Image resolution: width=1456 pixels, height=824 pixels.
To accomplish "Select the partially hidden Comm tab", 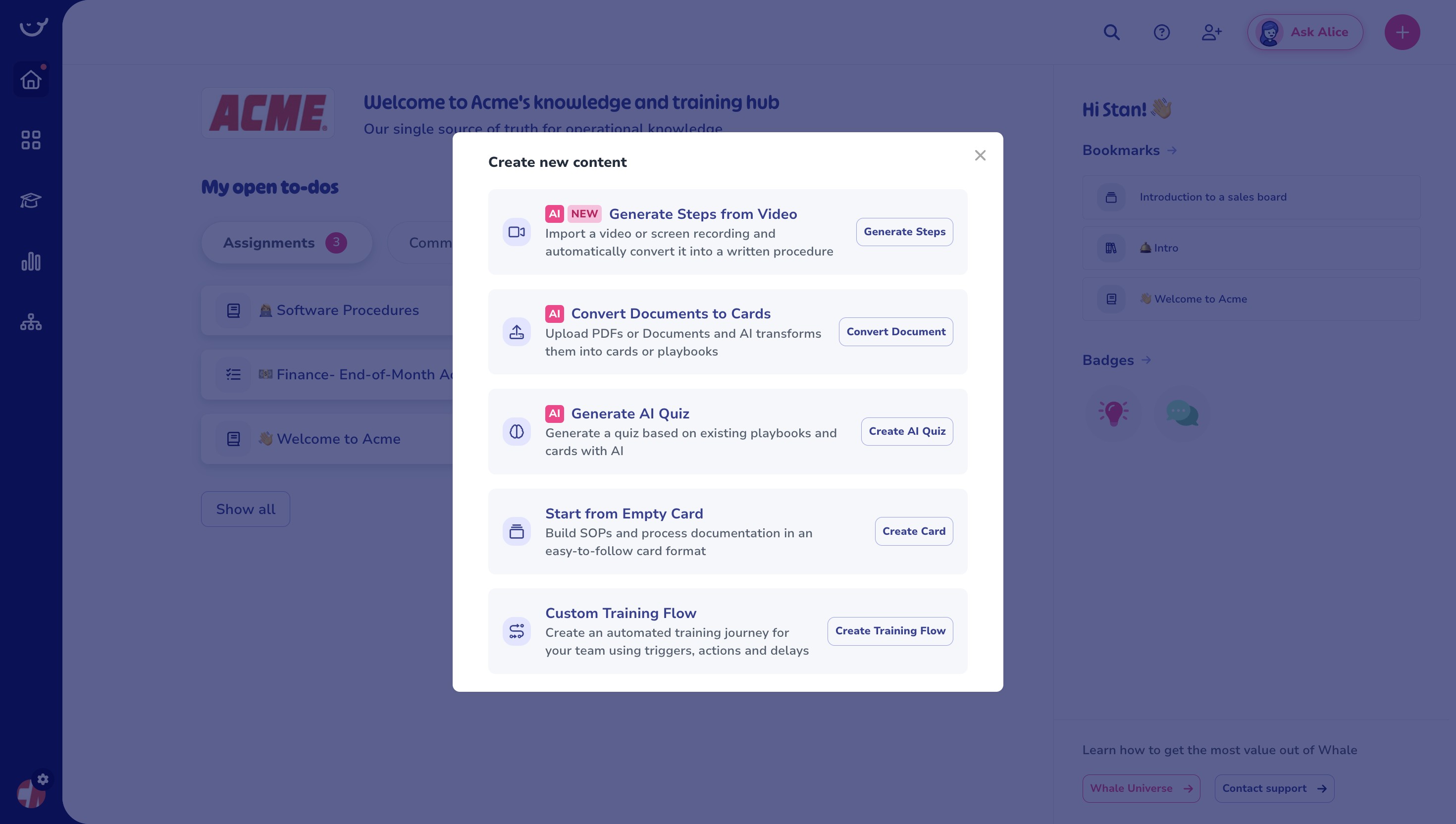I will point(420,243).
